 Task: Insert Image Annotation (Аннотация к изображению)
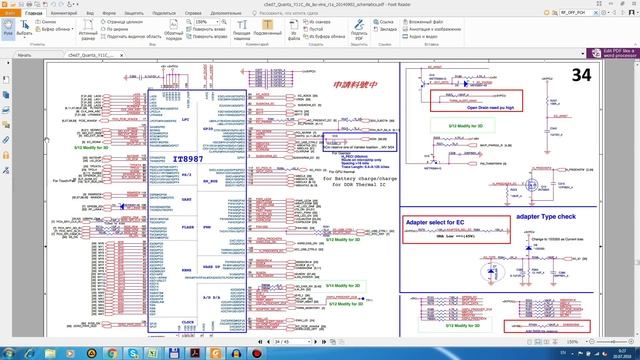point(432,29)
